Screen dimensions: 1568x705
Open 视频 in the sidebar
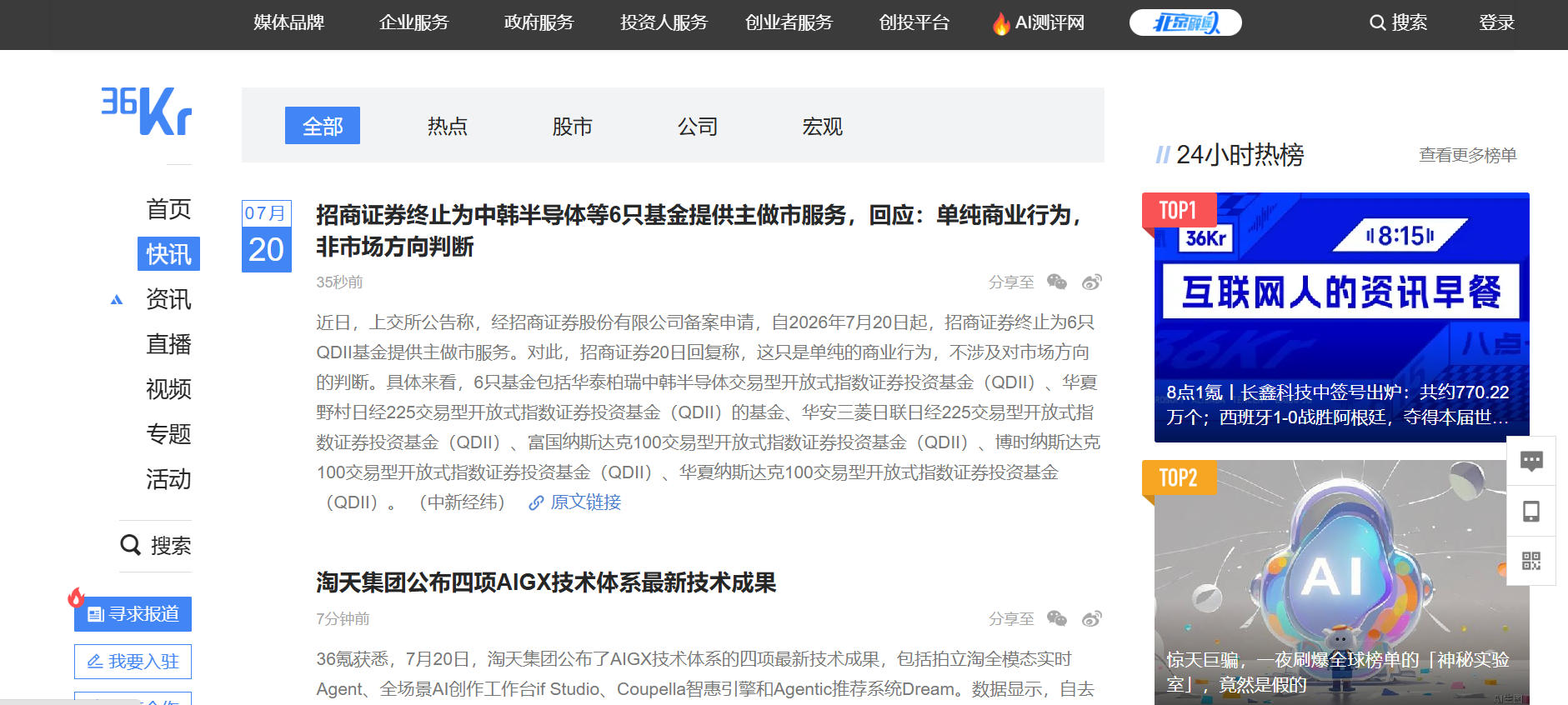(168, 389)
